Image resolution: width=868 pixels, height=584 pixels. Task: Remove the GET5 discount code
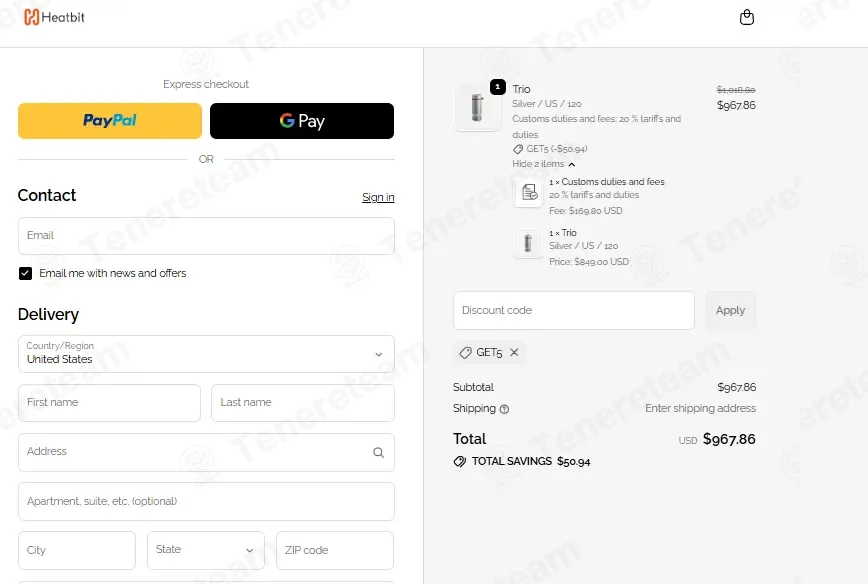514,352
